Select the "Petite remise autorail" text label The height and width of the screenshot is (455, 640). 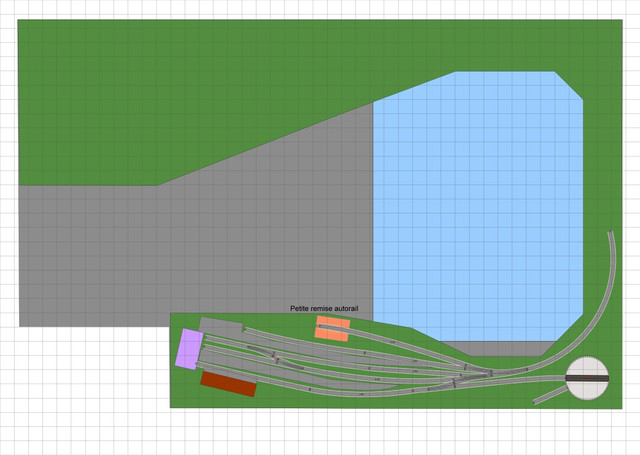[x=324, y=309]
